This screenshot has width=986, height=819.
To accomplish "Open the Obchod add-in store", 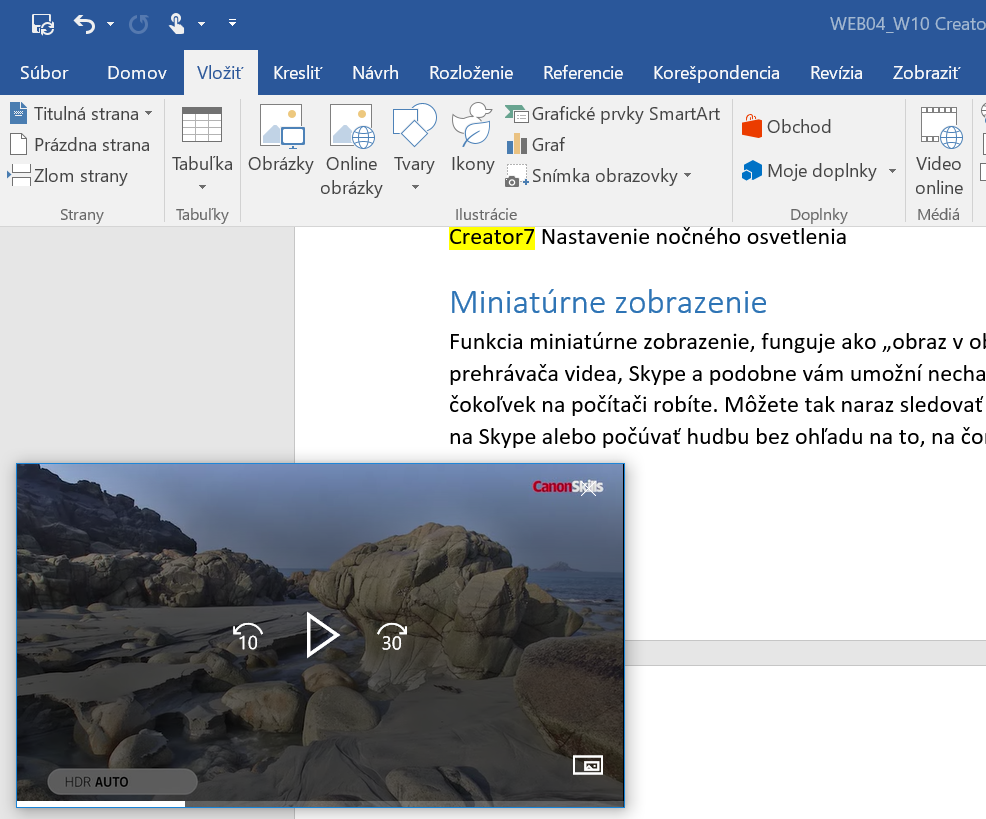I will coord(787,127).
